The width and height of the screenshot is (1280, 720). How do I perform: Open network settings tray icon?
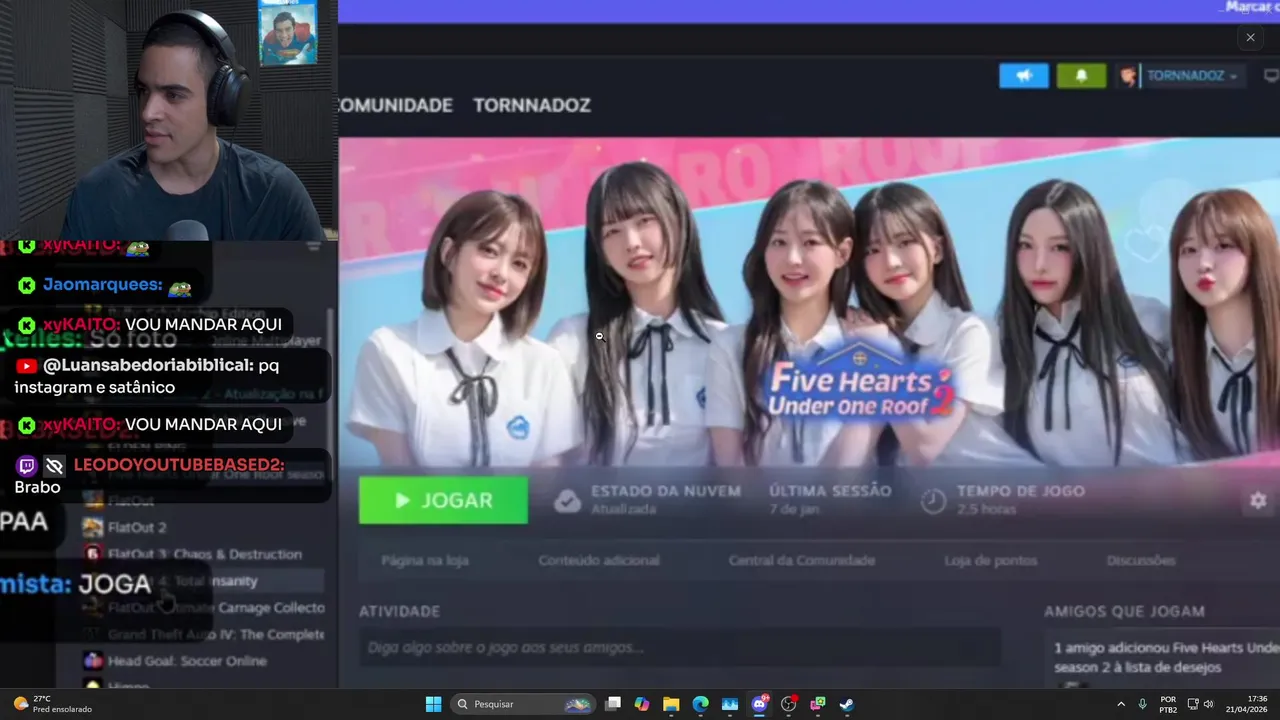pyautogui.click(x=1193, y=704)
